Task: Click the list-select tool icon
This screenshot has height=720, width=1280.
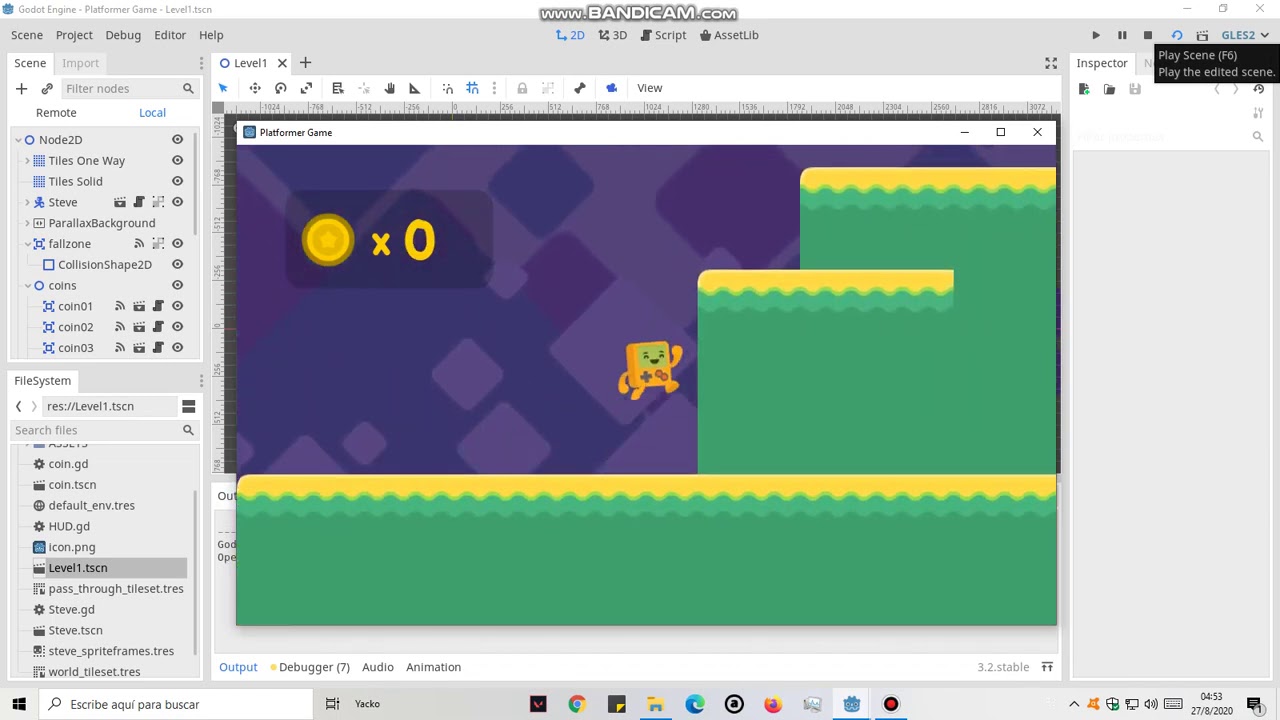Action: (338, 88)
